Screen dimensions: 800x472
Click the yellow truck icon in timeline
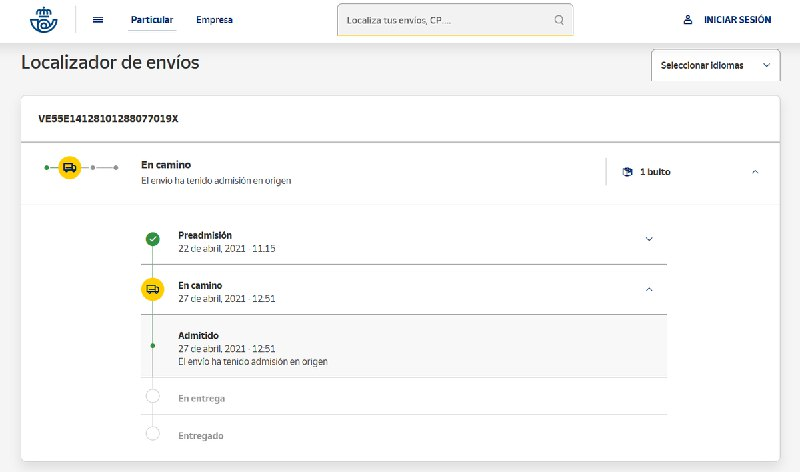pos(153,289)
